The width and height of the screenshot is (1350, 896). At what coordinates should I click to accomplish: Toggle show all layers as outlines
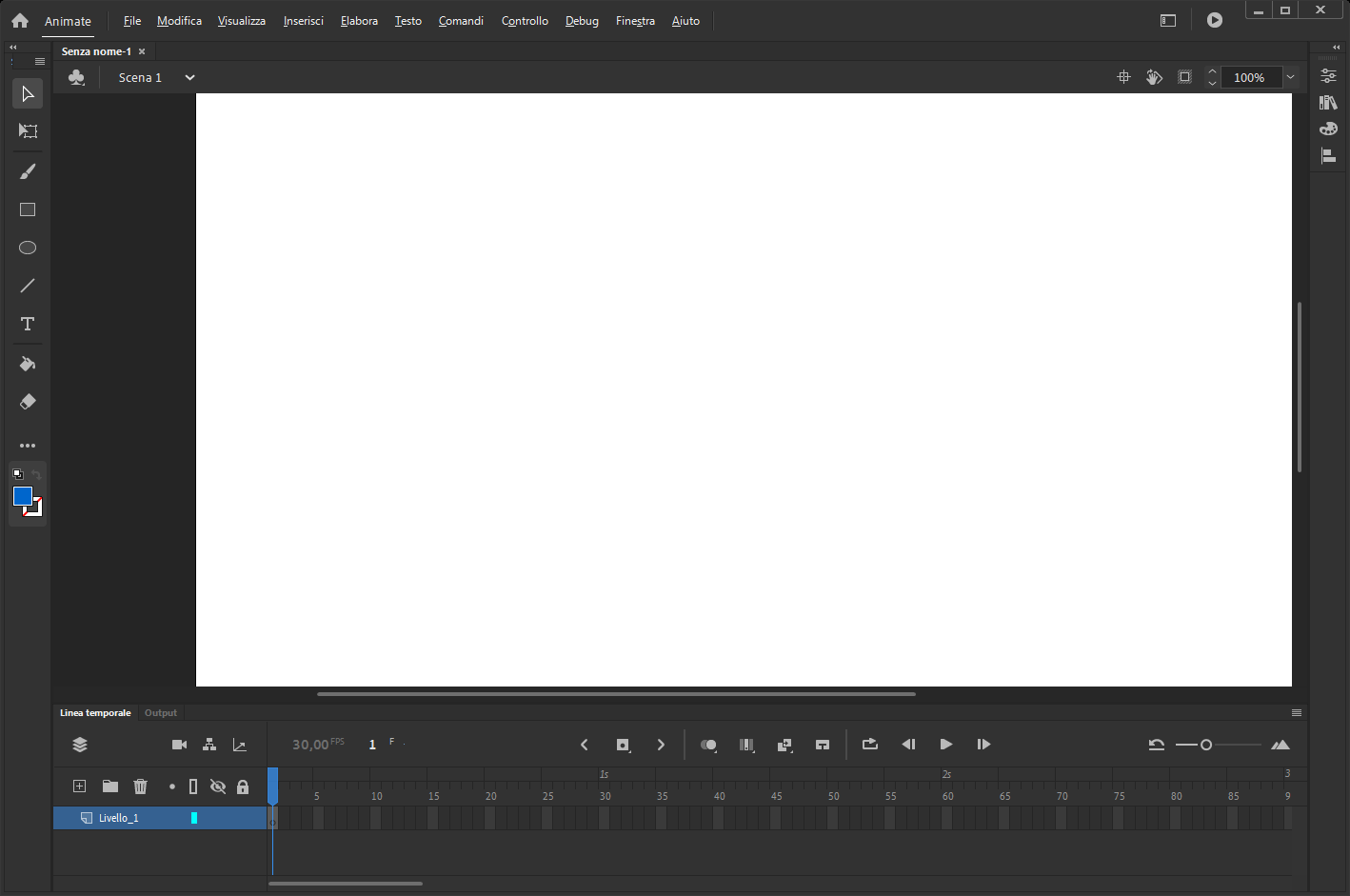[x=193, y=786]
